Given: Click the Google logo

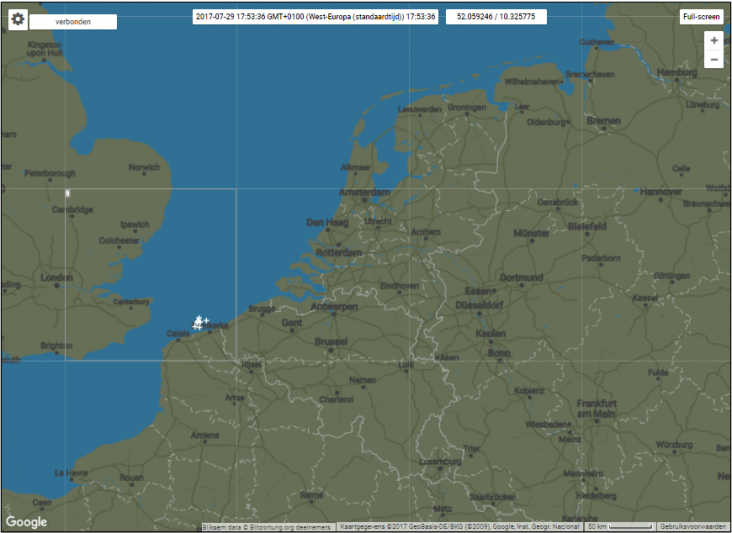Looking at the screenshot, I should 26,522.
